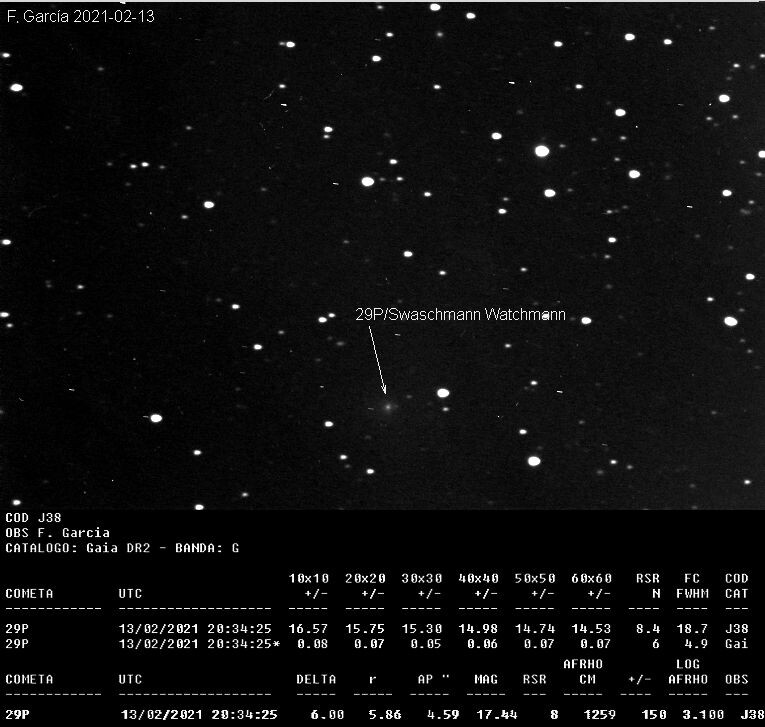Screen dimensions: 765x727
Task: Click the "CATALOGO: Gaia DR2 - BANDA: G" line
Action: click(122, 548)
